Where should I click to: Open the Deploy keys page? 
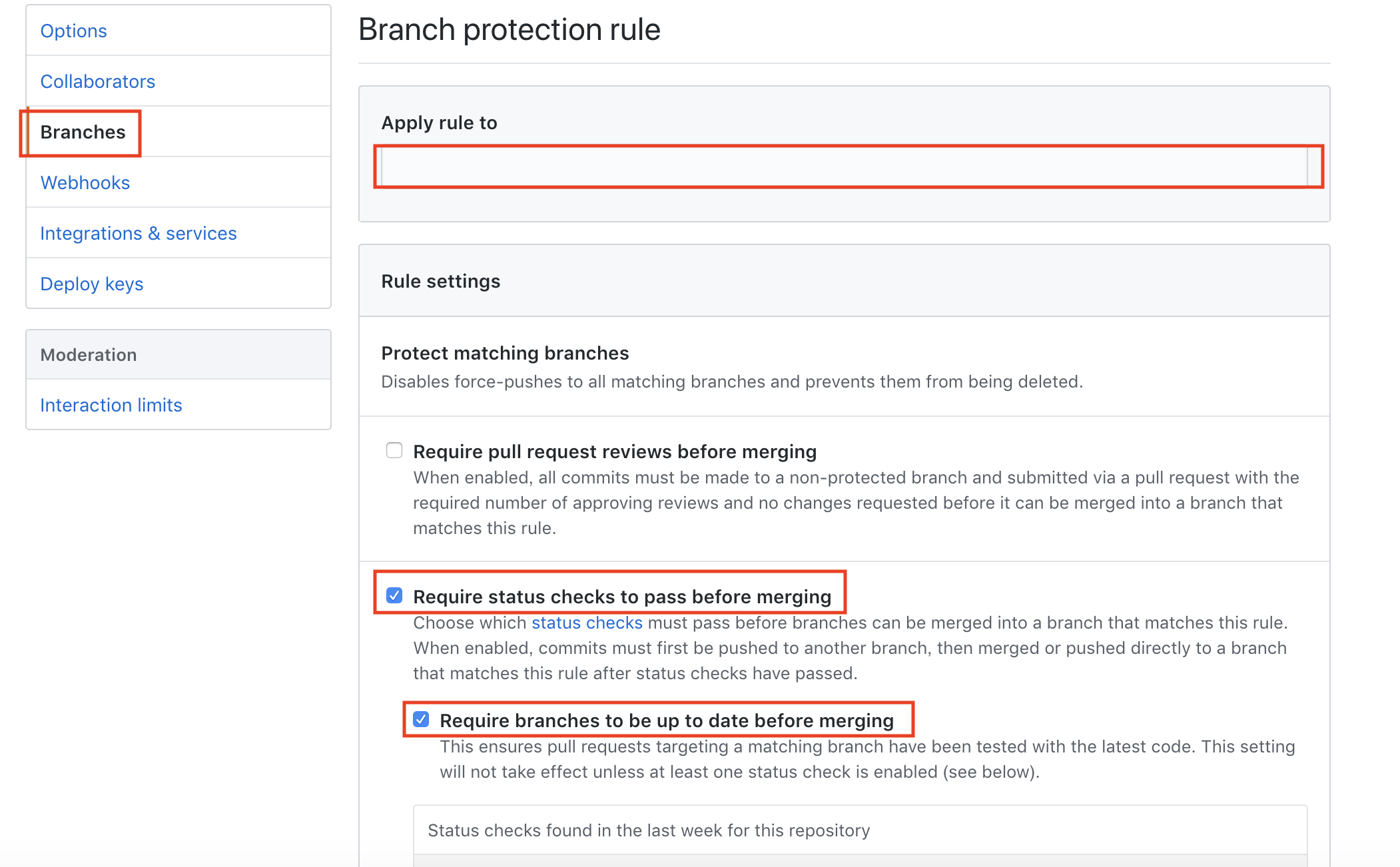[91, 284]
